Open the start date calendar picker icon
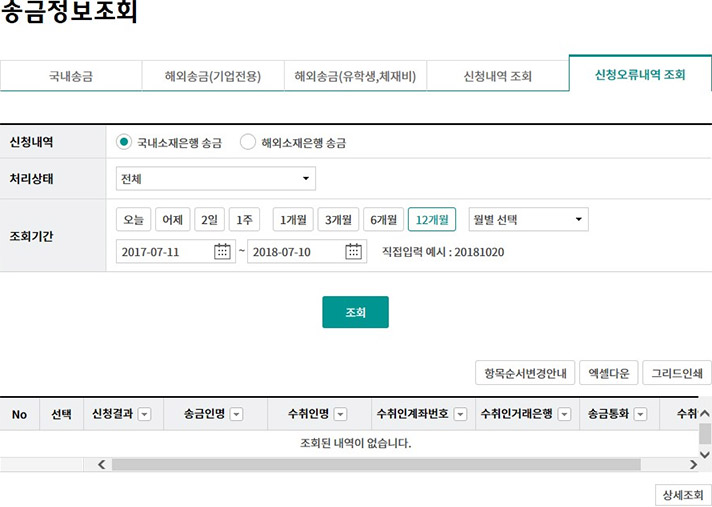 click(x=222, y=252)
